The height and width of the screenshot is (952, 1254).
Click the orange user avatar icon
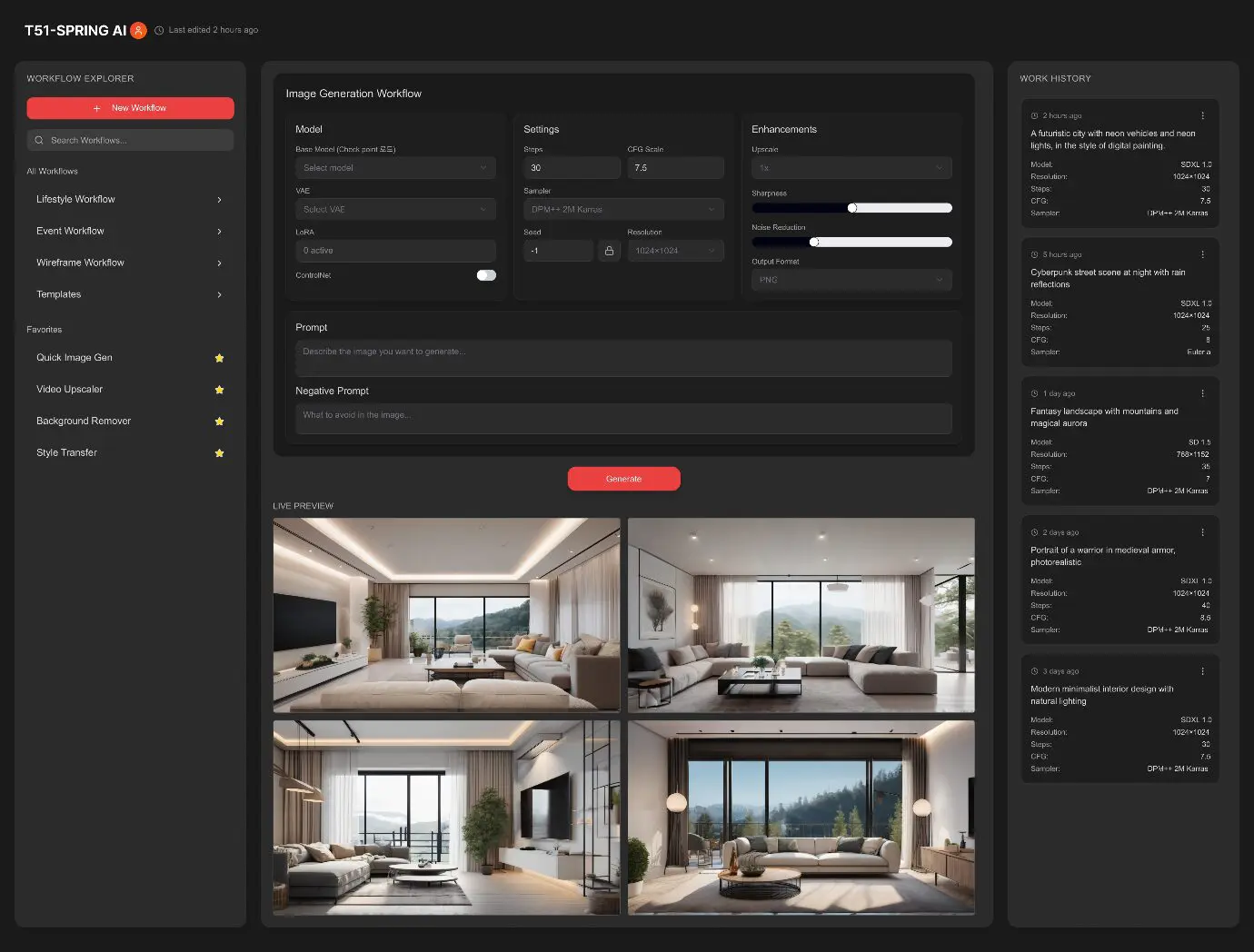tap(138, 30)
